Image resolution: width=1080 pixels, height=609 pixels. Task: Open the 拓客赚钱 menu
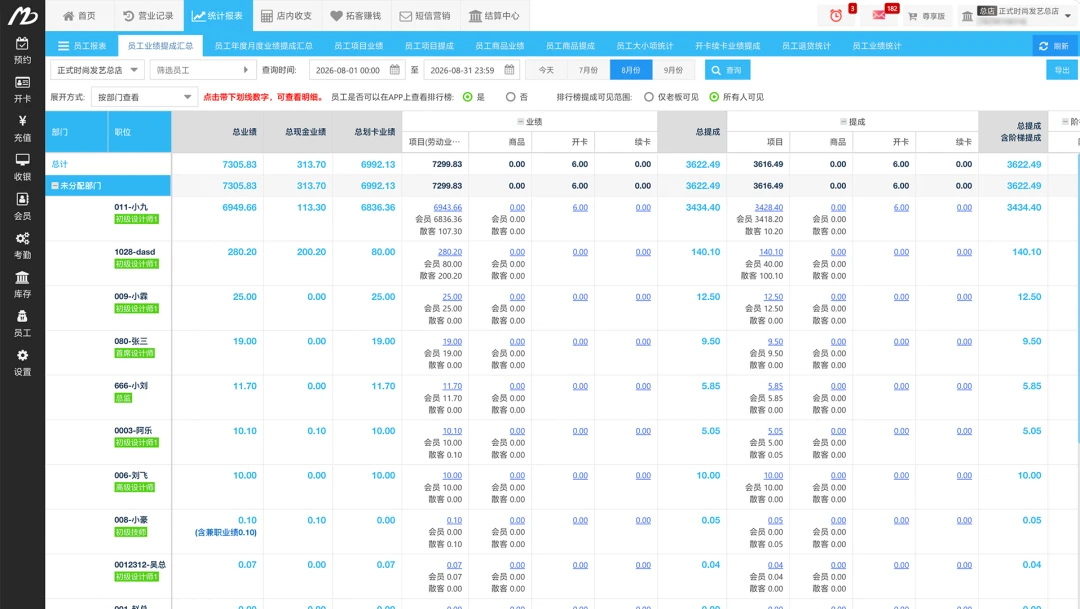tap(355, 15)
